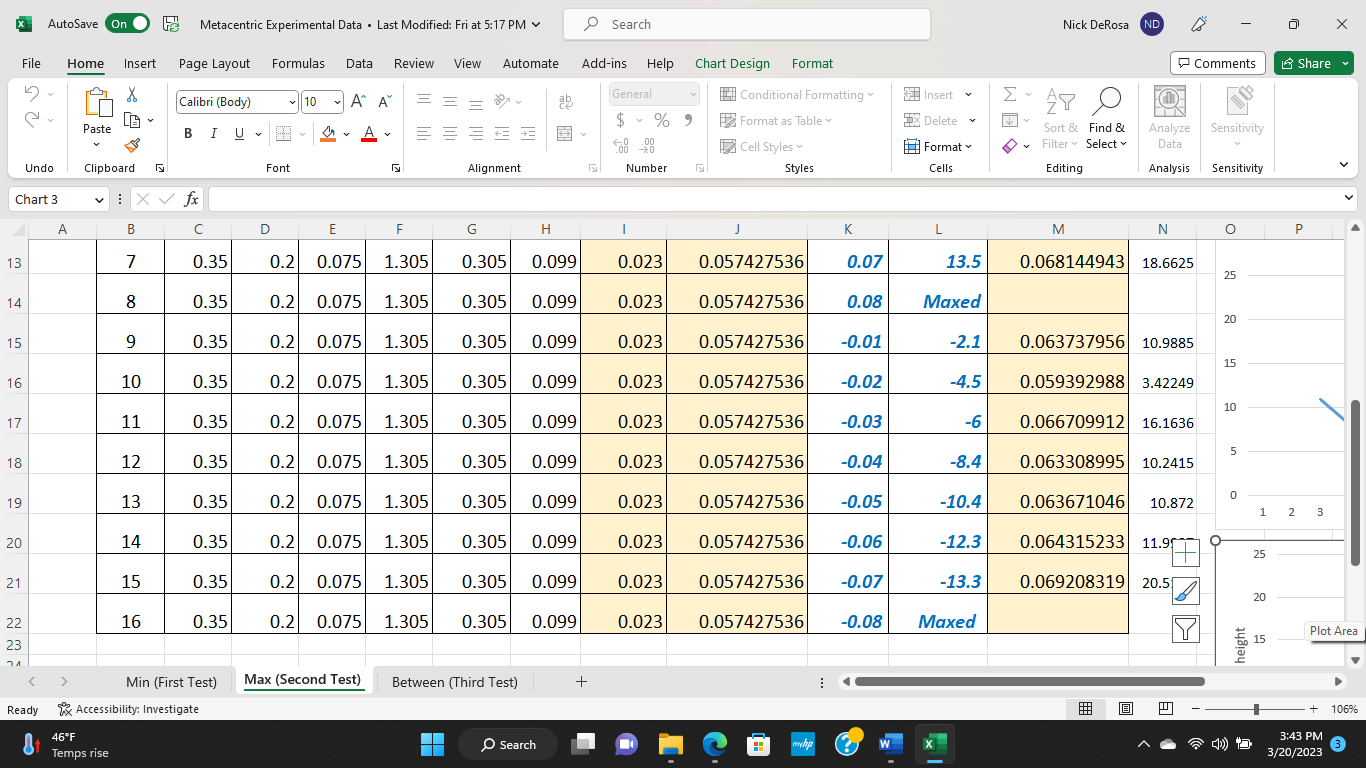Screen dimensions: 1366x768
Task: Expand the font color arrow
Action: (x=387, y=133)
